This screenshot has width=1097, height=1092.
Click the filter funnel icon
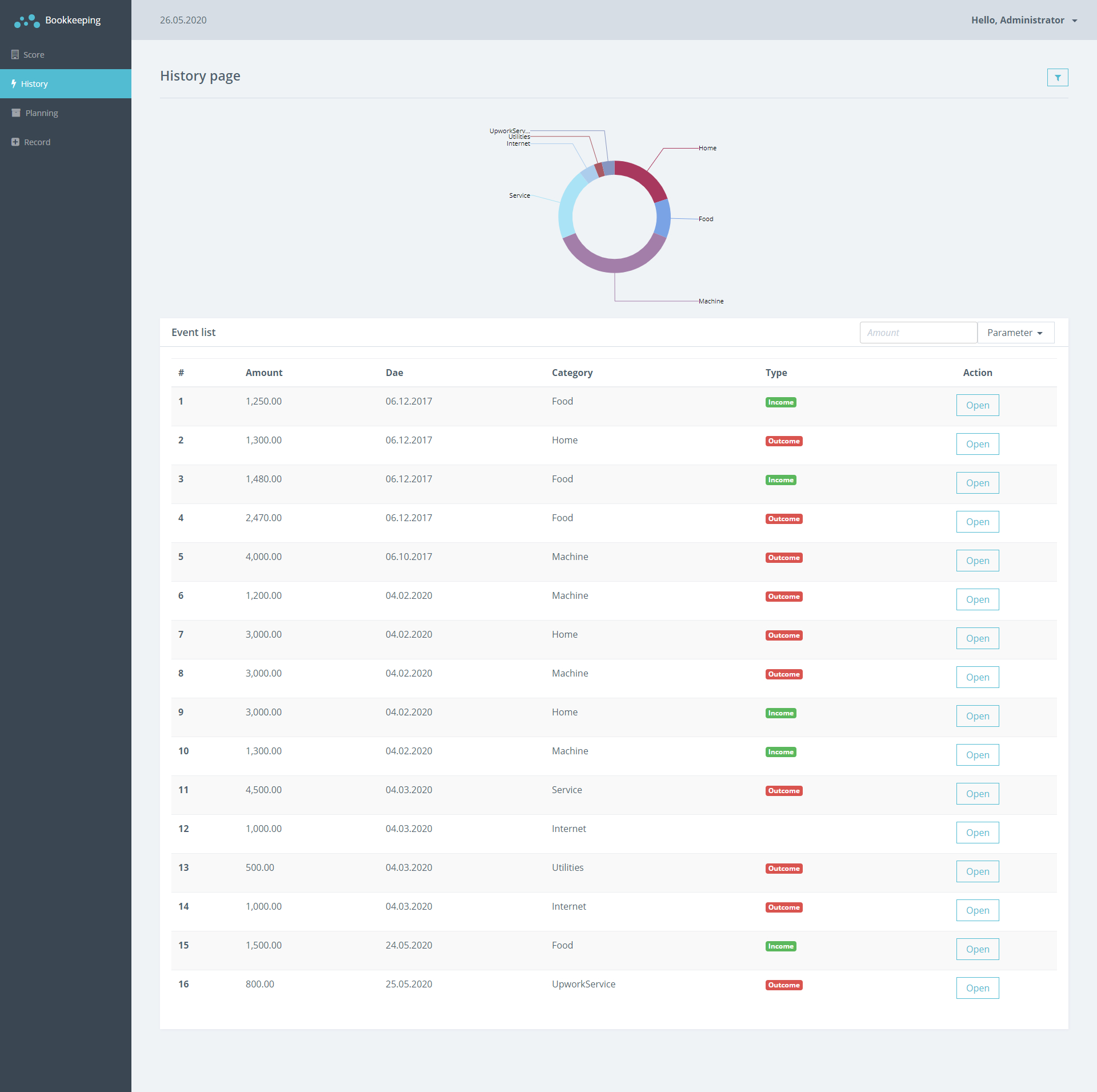1058,78
